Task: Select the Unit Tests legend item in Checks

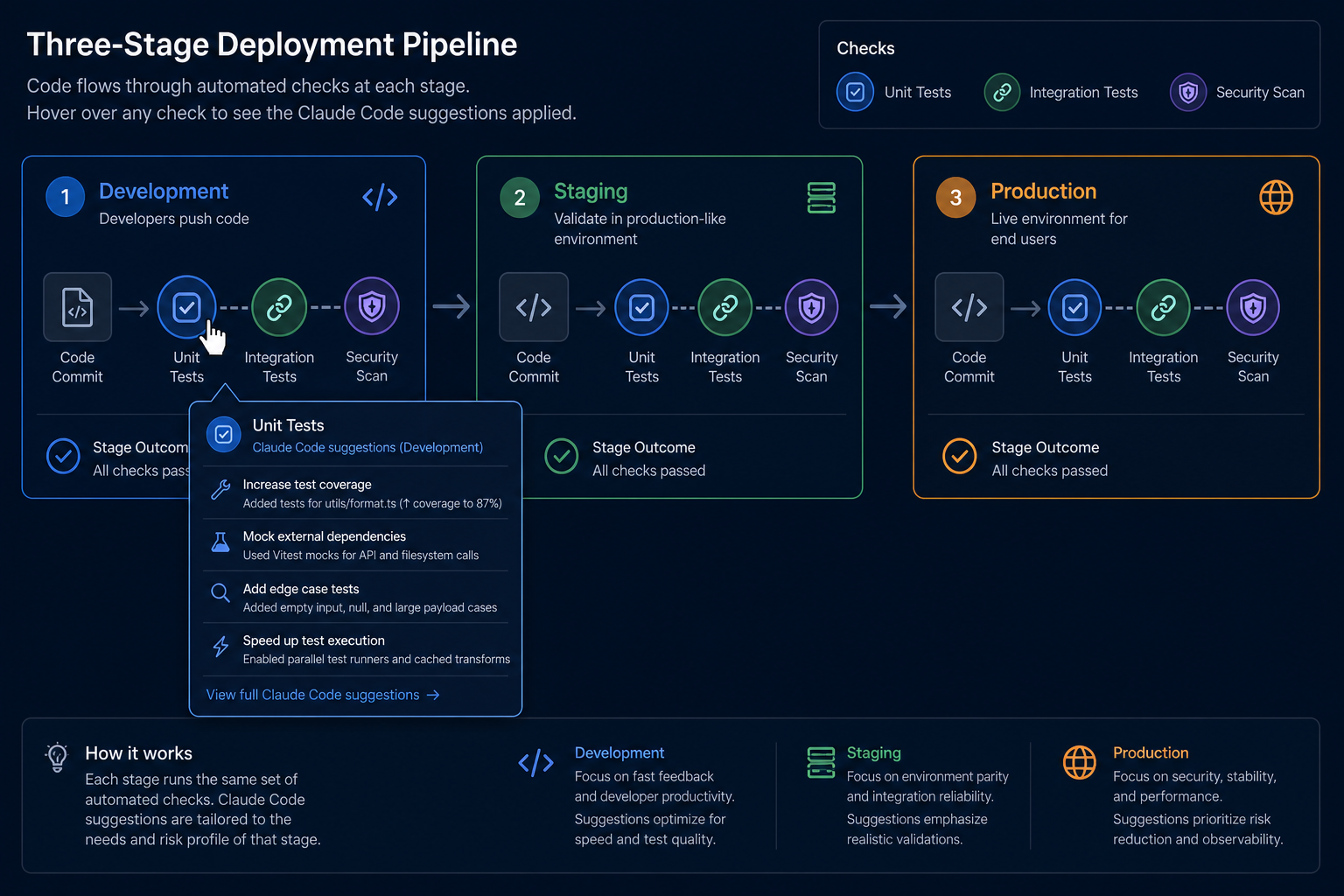Action: point(894,92)
